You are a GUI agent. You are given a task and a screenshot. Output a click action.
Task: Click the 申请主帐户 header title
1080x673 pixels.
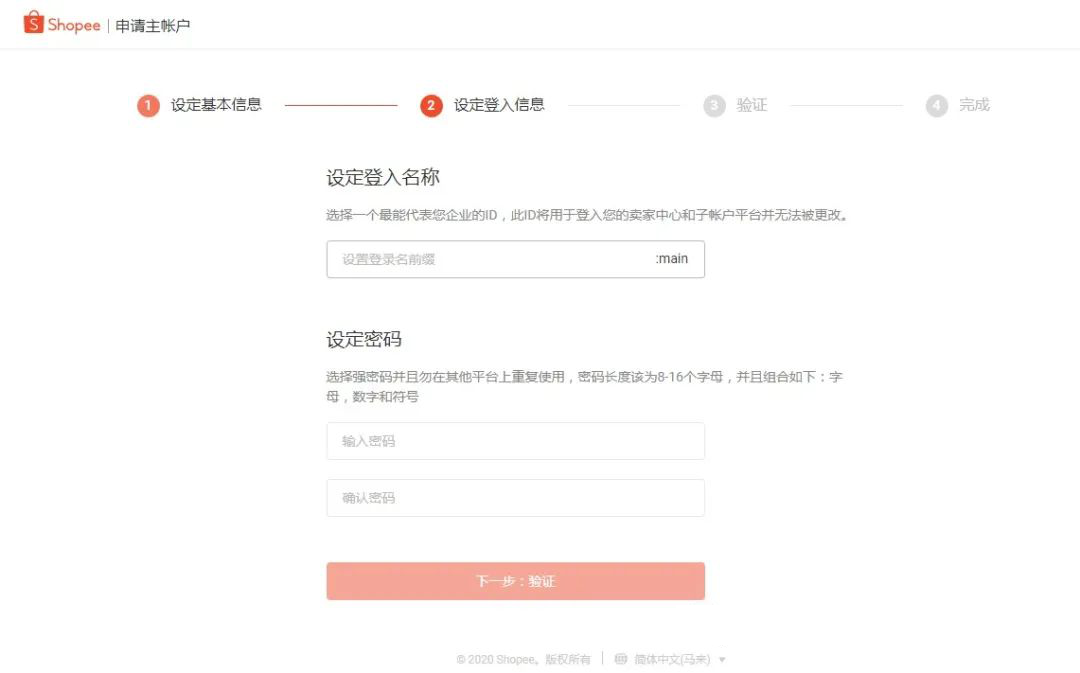pos(153,25)
